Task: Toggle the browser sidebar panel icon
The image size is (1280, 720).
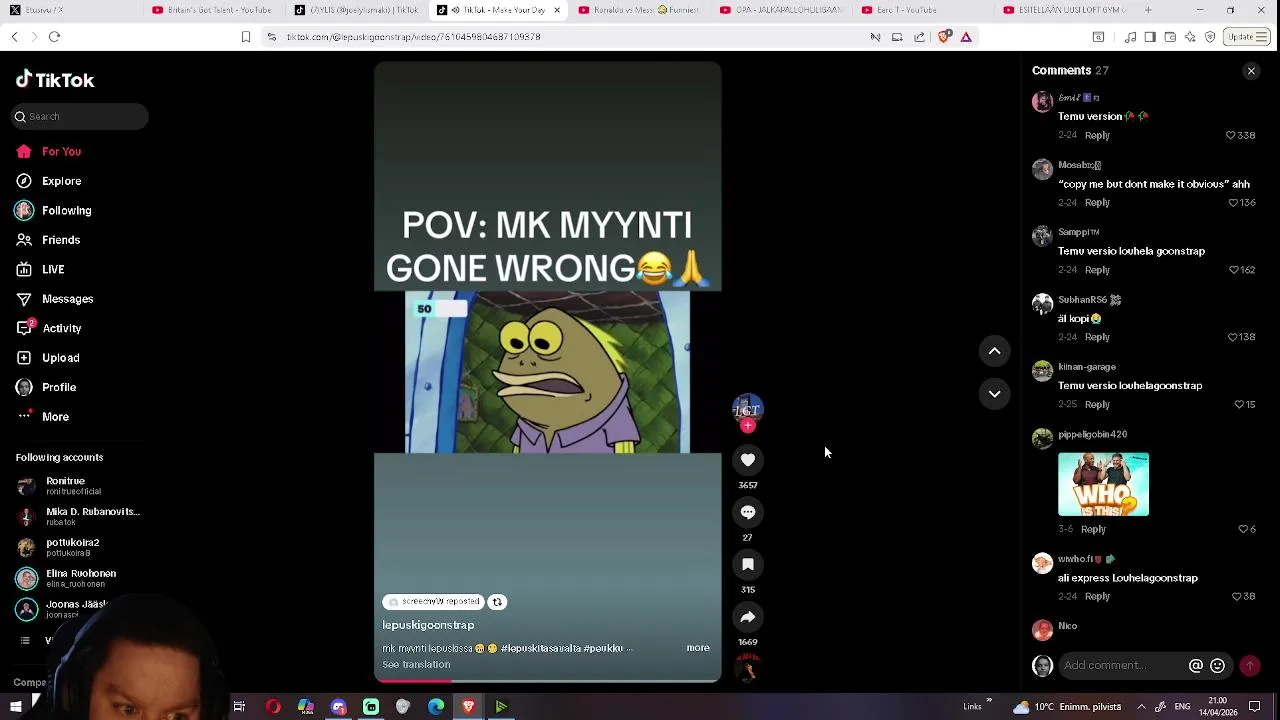Action: tap(1150, 37)
